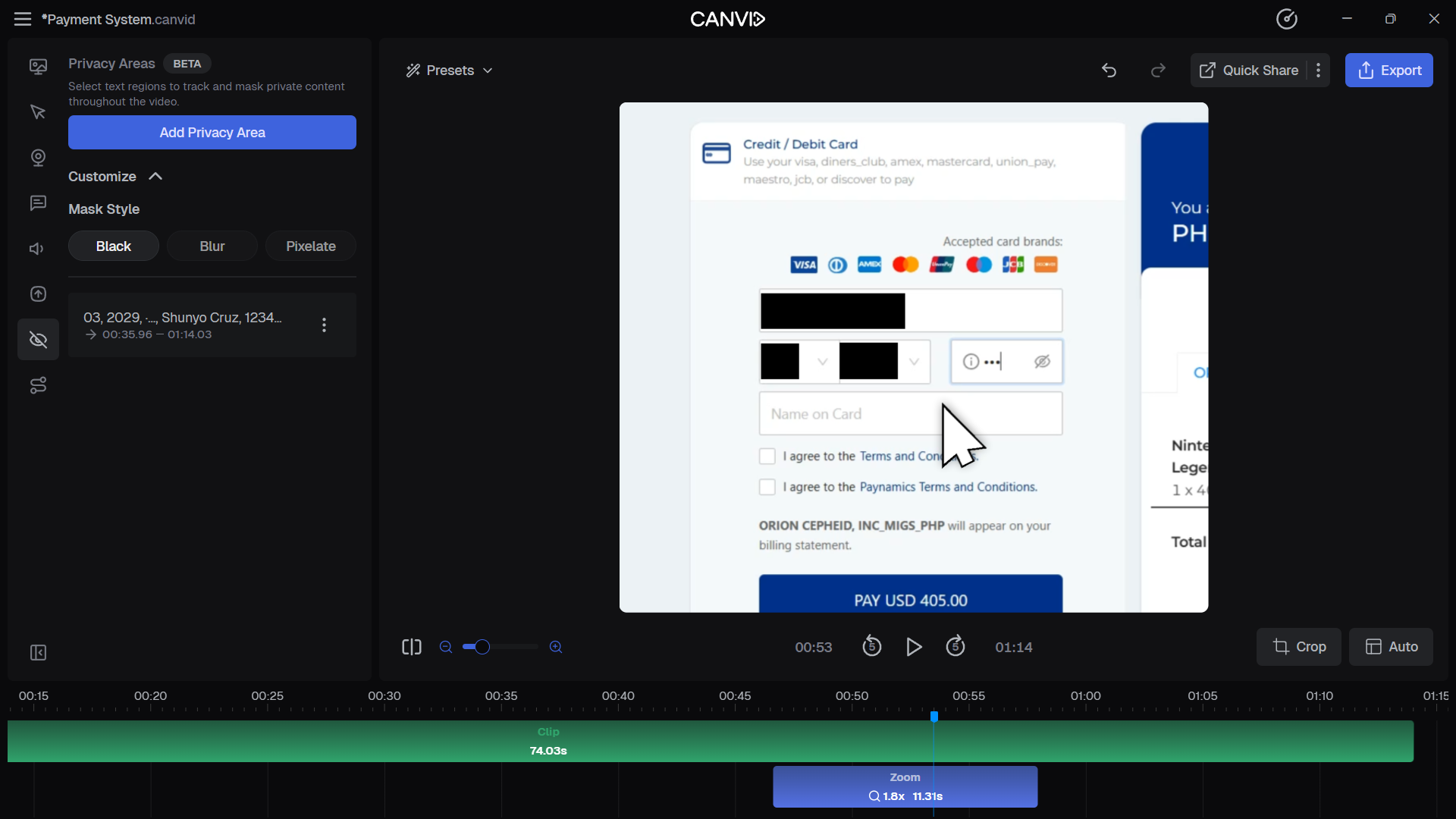This screenshot has width=1456, height=819.
Task: Click the Crop button
Action: point(1299,647)
